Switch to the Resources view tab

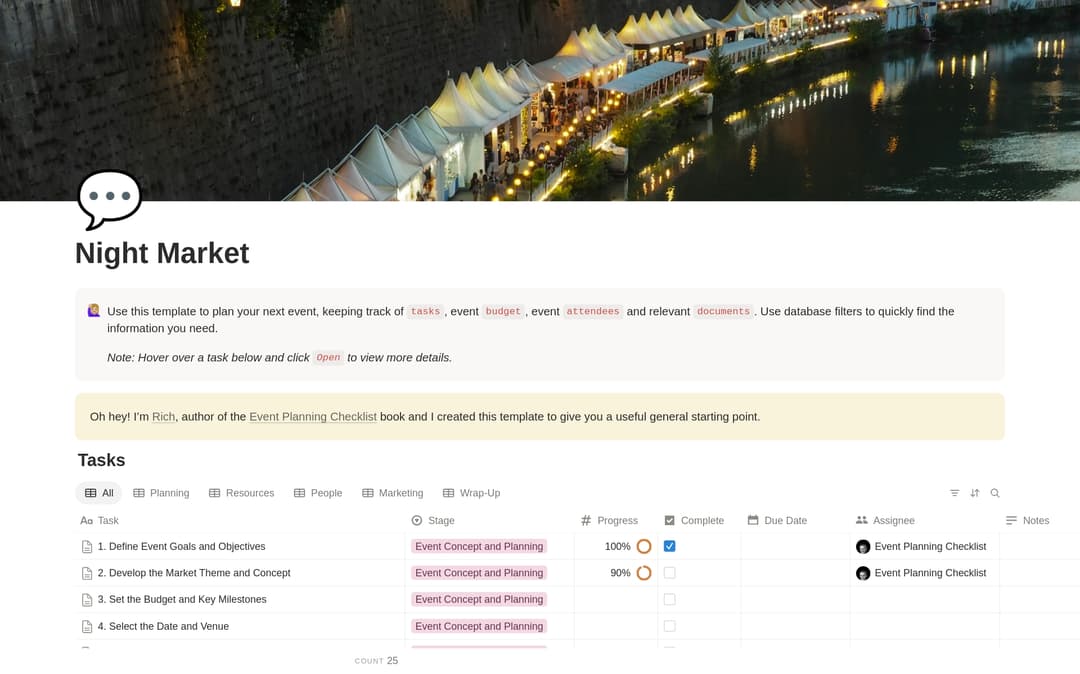click(242, 493)
